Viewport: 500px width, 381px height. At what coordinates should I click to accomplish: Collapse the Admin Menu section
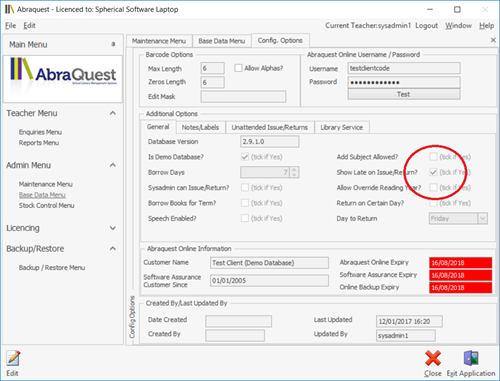113,165
